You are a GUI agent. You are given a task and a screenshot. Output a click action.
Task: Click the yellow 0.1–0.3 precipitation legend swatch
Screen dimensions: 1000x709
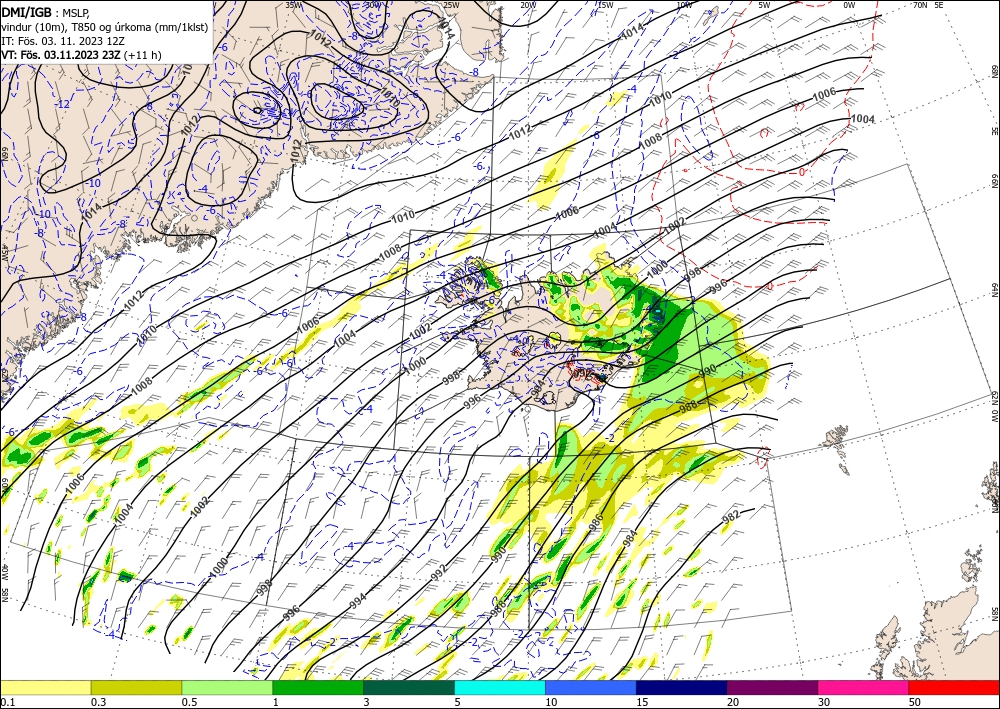[45, 687]
